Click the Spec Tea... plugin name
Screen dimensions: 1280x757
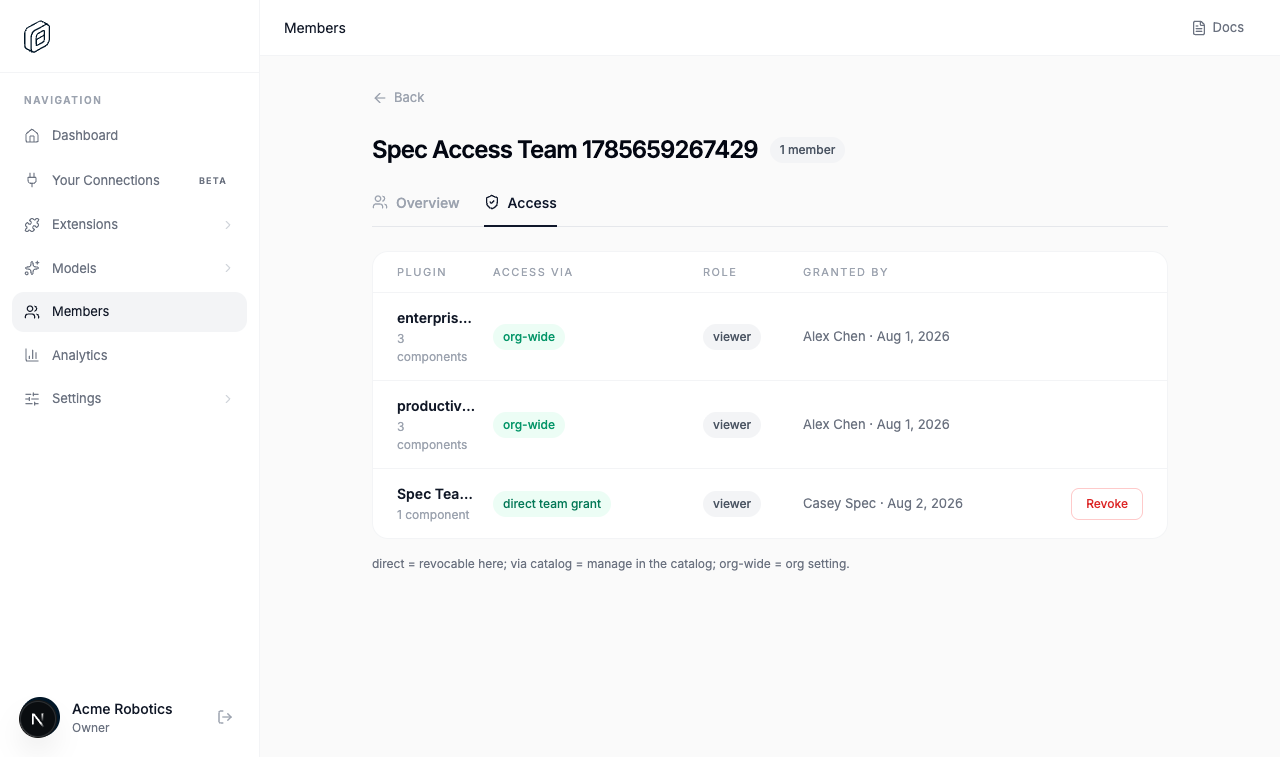click(435, 494)
